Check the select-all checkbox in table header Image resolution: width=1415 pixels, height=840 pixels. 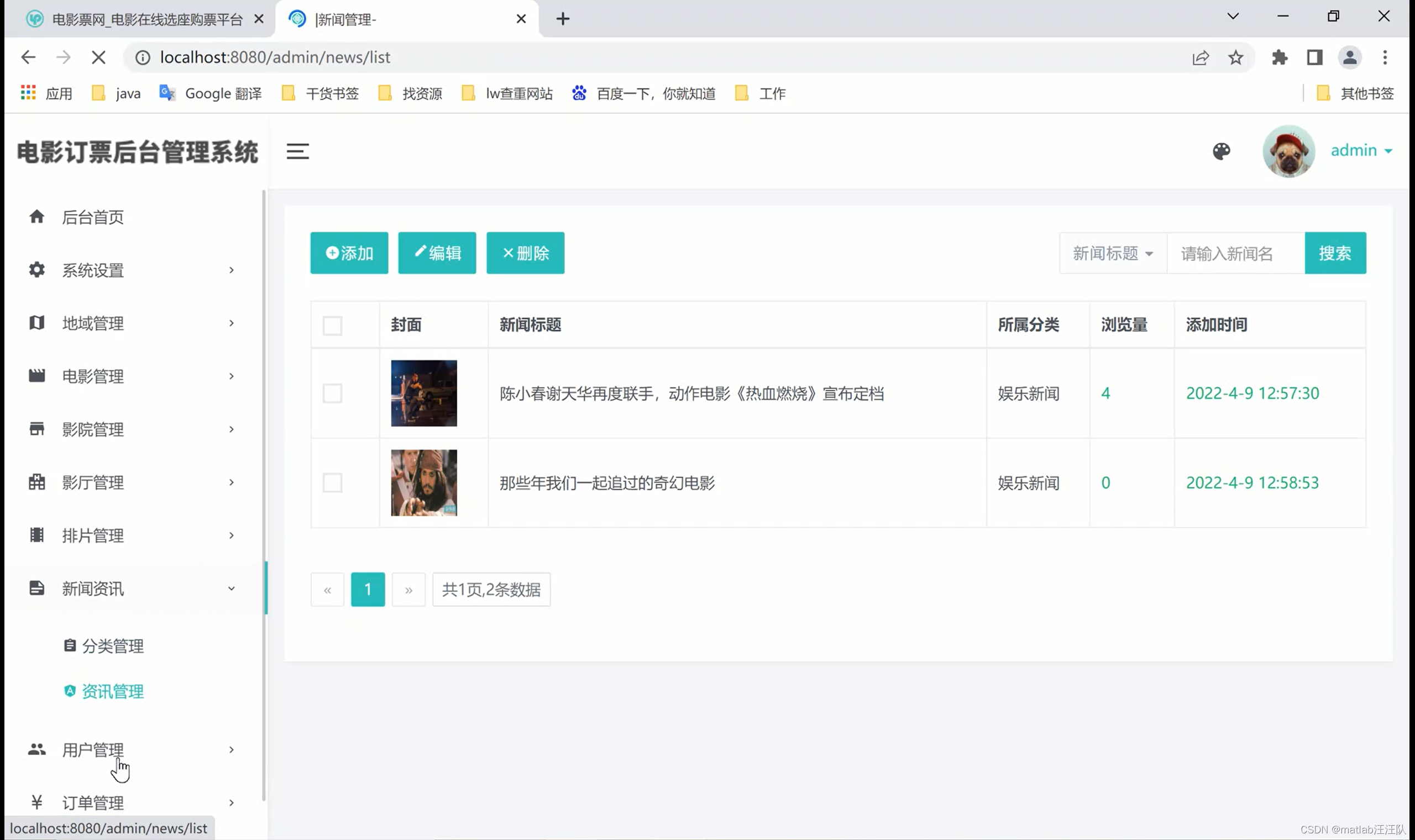(x=332, y=326)
